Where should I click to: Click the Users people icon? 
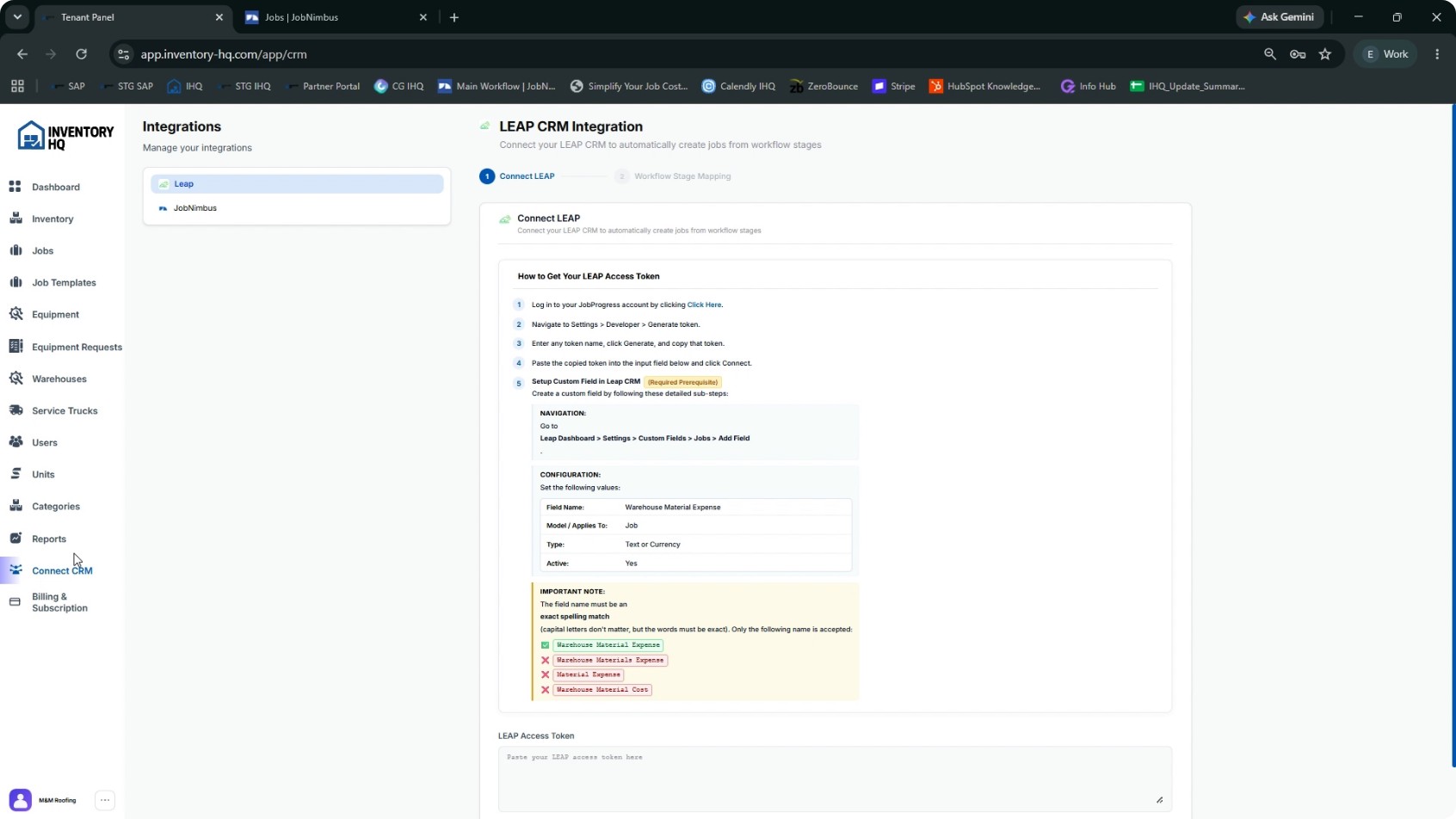tap(15, 442)
